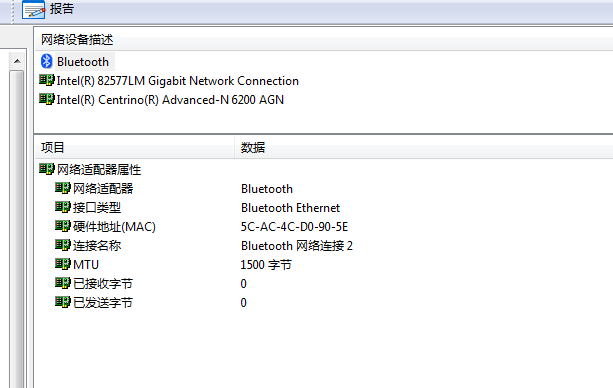The image size is (613, 388).
Task: Click the icon next to 已接收字节
Action: [x=63, y=283]
